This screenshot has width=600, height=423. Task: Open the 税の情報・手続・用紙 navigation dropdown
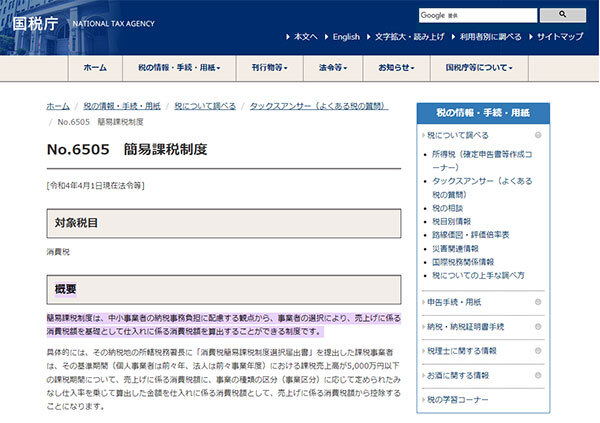(x=178, y=67)
